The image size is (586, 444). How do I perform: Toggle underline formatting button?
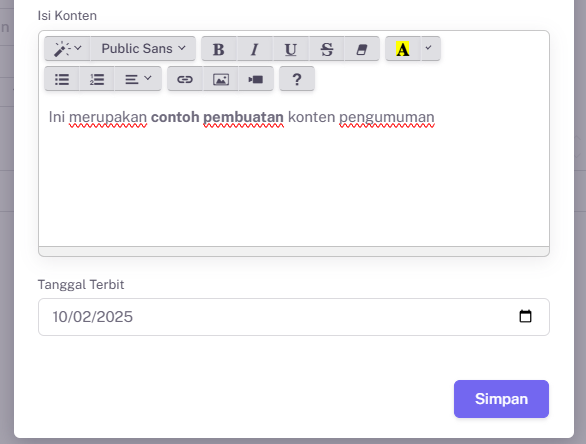coord(290,49)
